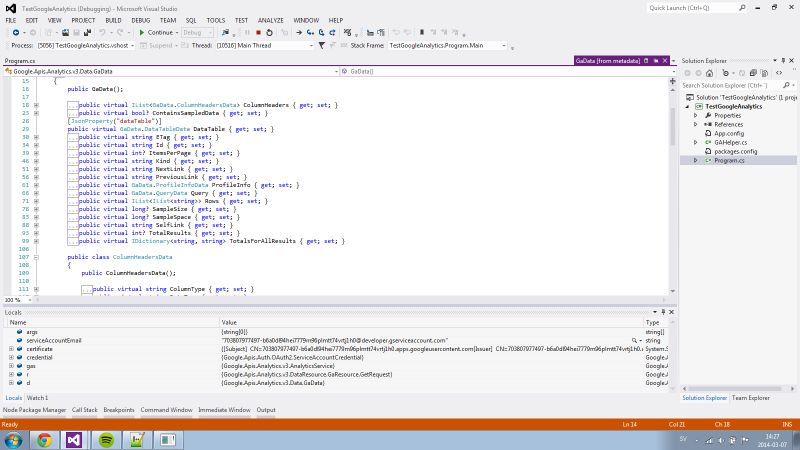Open the DEBUG menu
The image size is (800, 450).
pyautogui.click(x=140, y=20)
